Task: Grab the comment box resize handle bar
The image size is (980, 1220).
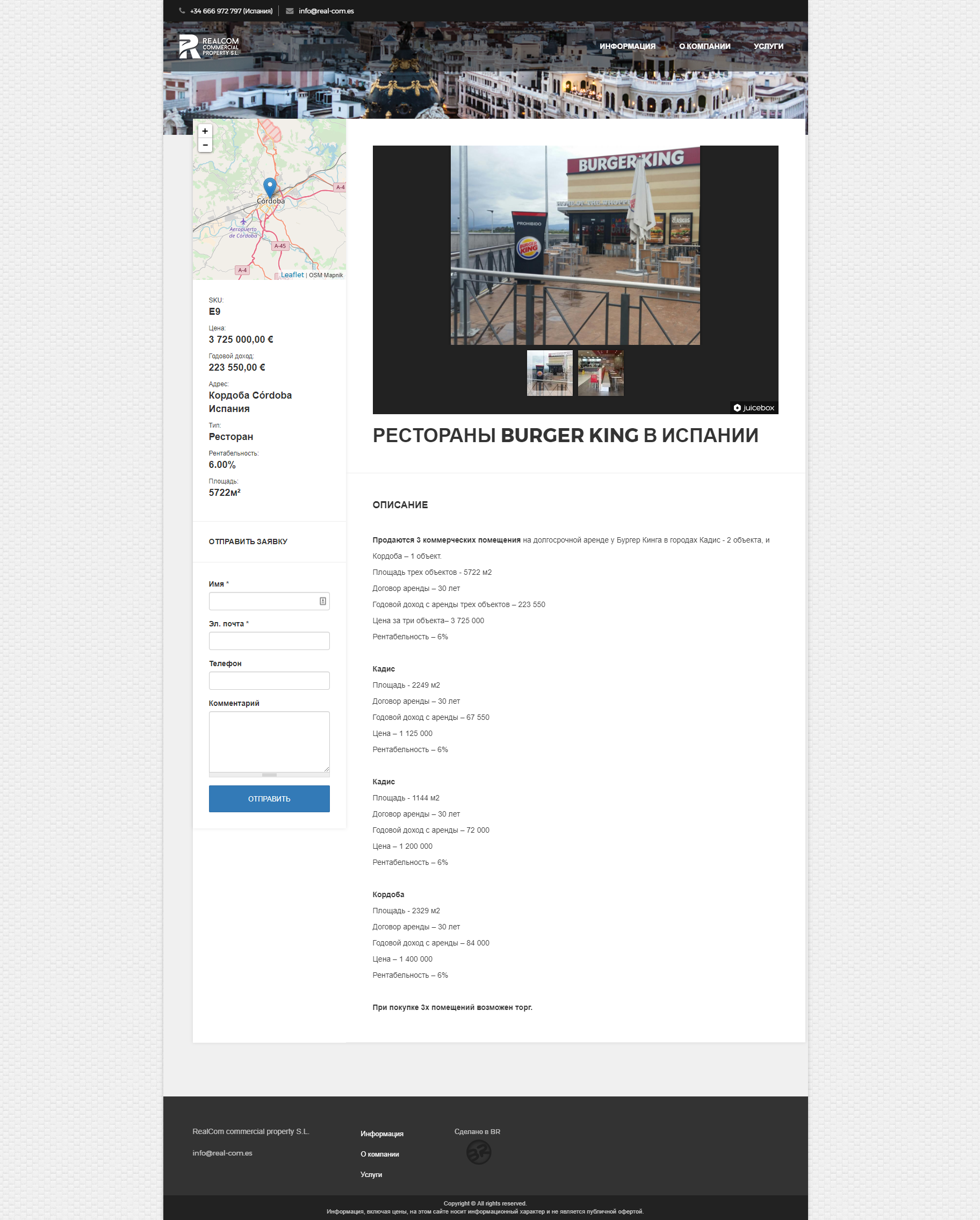Action: click(x=269, y=775)
